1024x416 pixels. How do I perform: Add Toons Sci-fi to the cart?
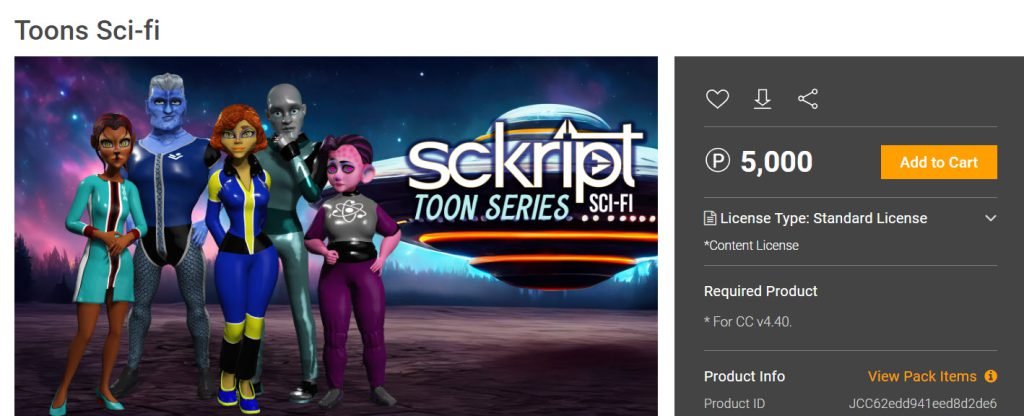[938, 162]
